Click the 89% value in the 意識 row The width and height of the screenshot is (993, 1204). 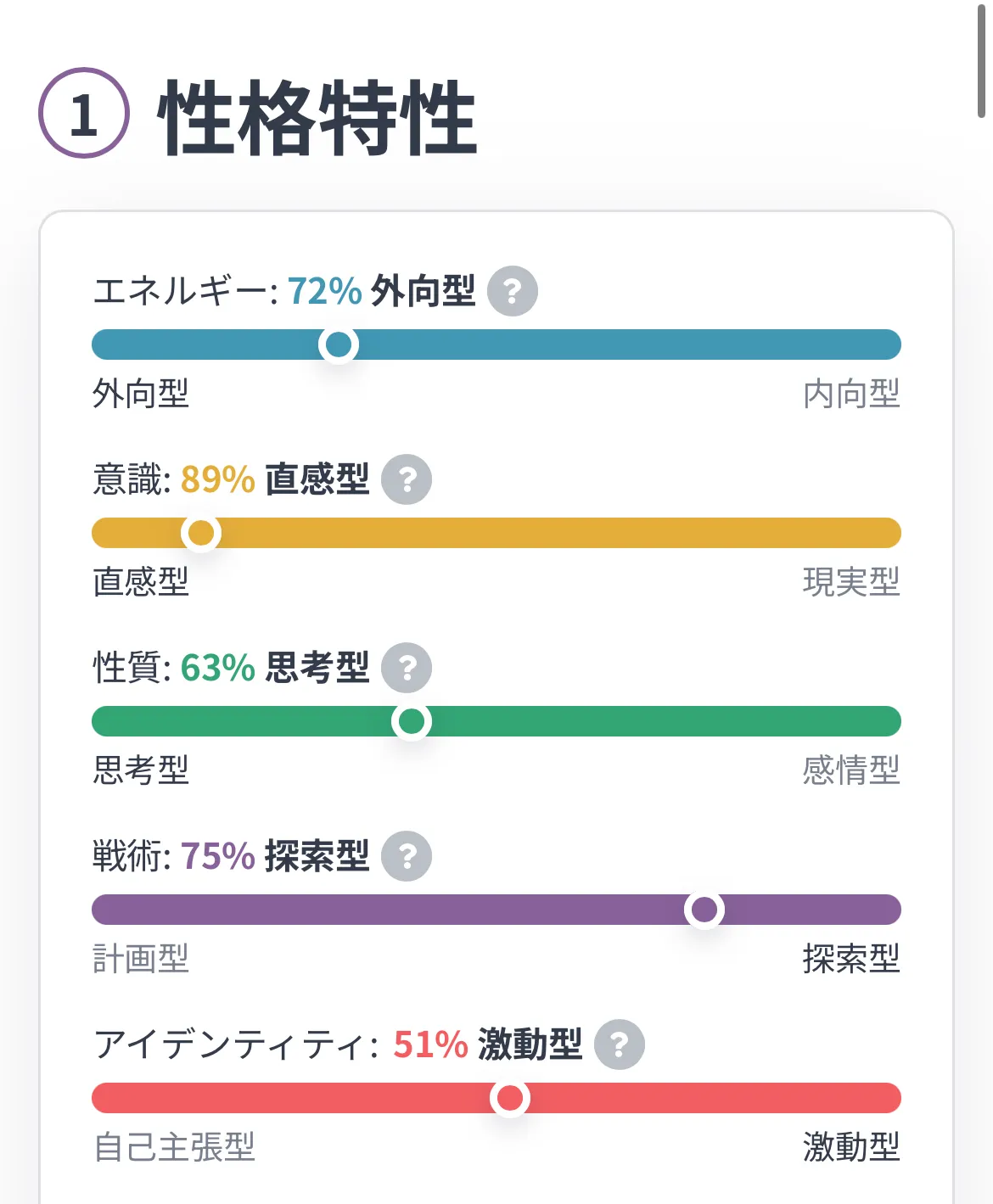coord(217,479)
